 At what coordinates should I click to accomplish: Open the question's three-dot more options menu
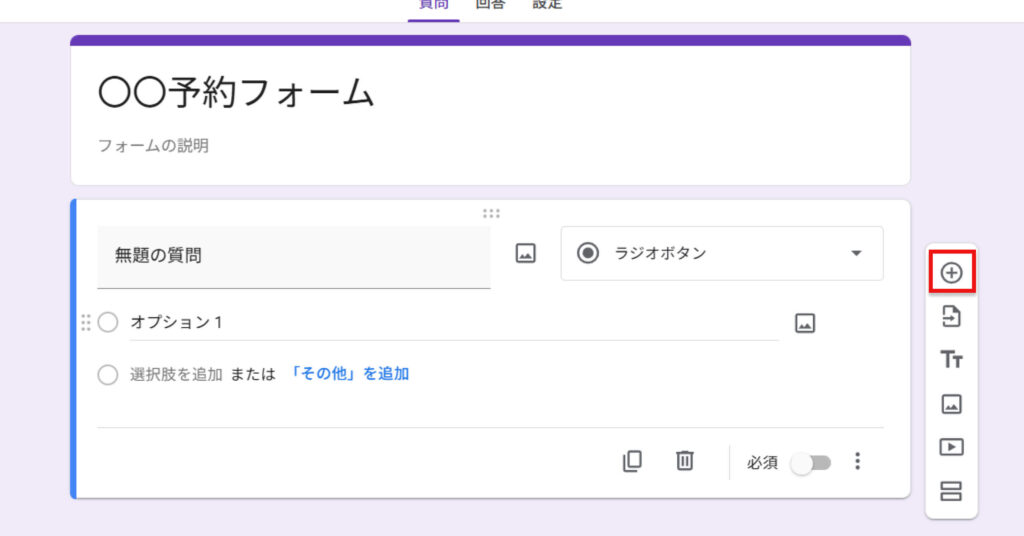857,461
